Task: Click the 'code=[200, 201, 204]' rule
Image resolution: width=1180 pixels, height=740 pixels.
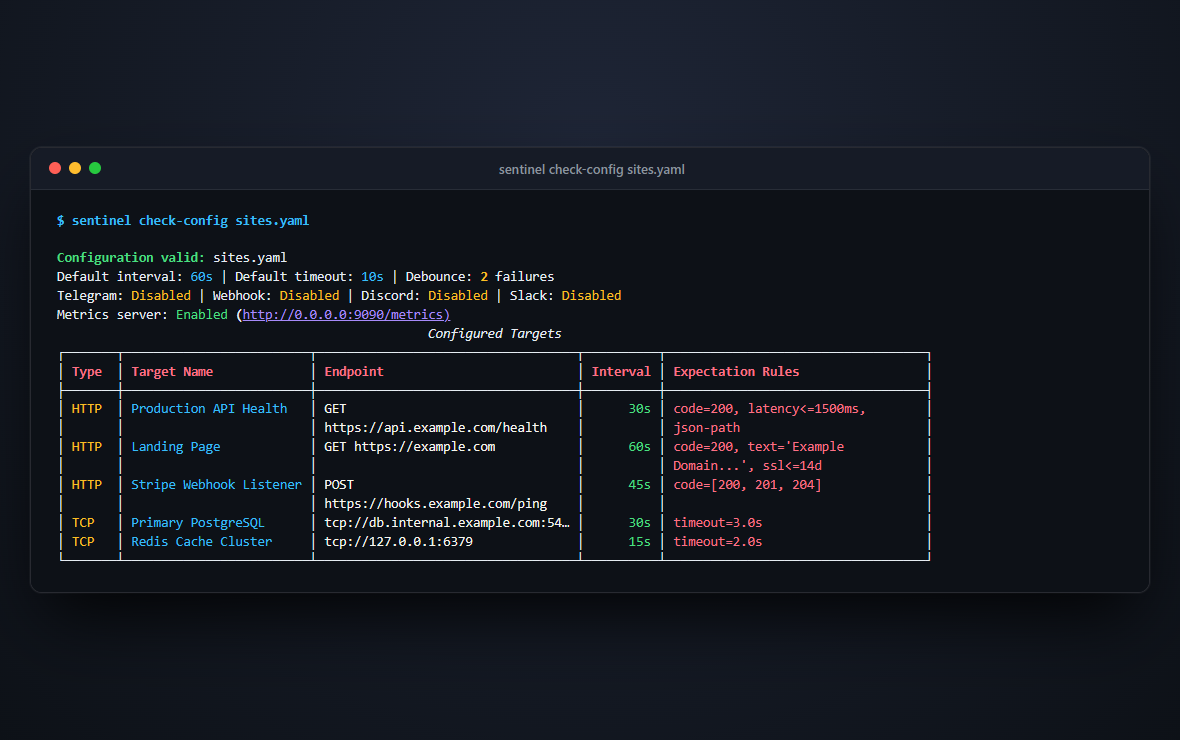Action: click(747, 485)
